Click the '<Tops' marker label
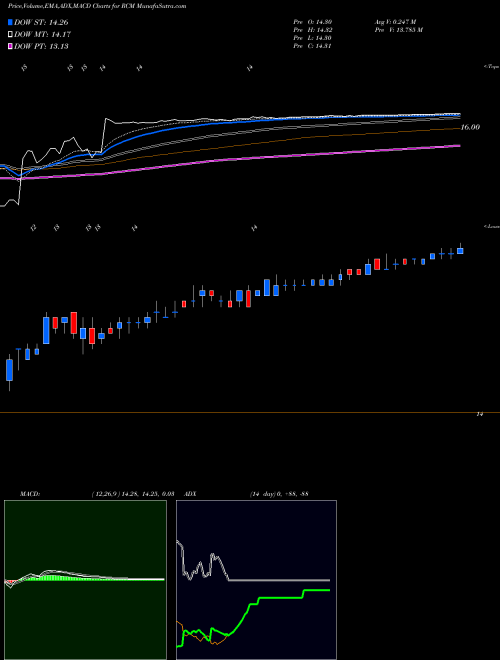Image resolution: width=500 pixels, height=660 pixels. (x=492, y=67)
